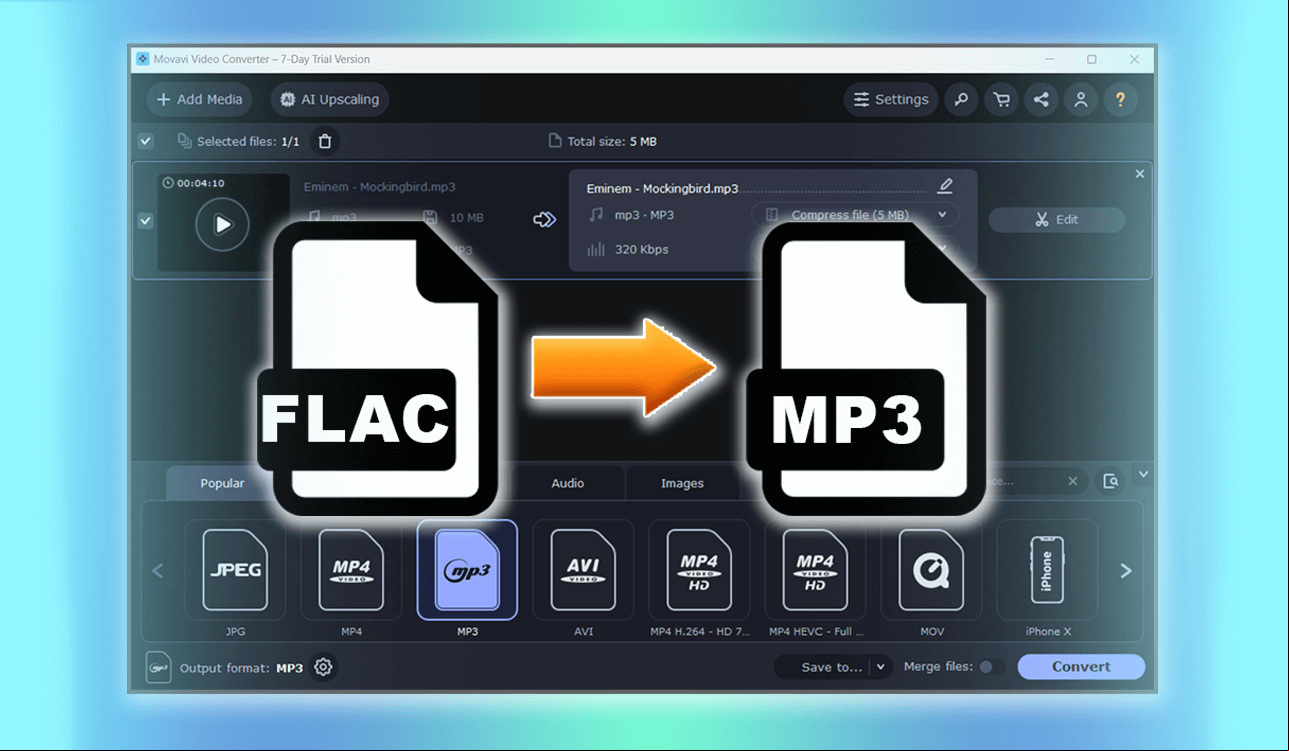Click the device detection icon beside search

[x=1111, y=481]
